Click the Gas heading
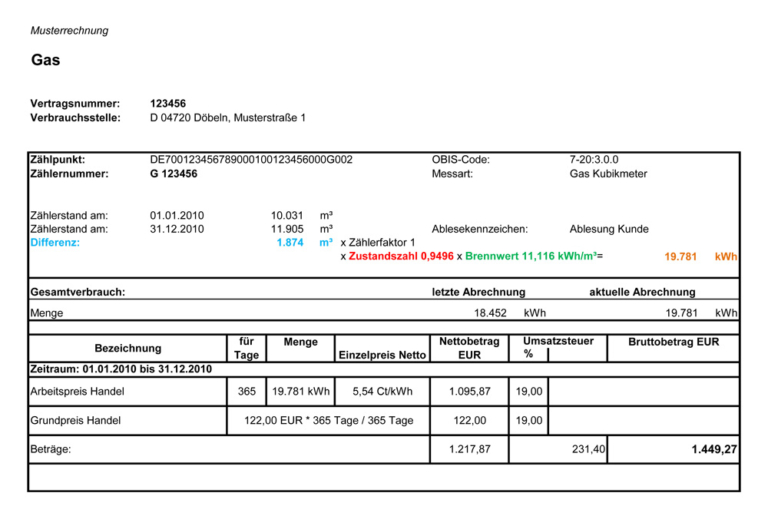 pos(46,60)
